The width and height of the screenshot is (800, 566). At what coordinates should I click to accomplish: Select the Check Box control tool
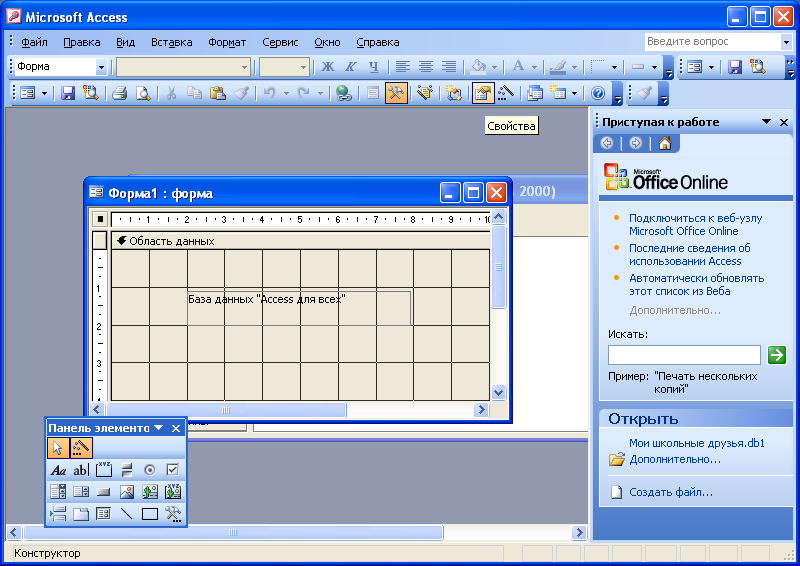click(x=172, y=470)
